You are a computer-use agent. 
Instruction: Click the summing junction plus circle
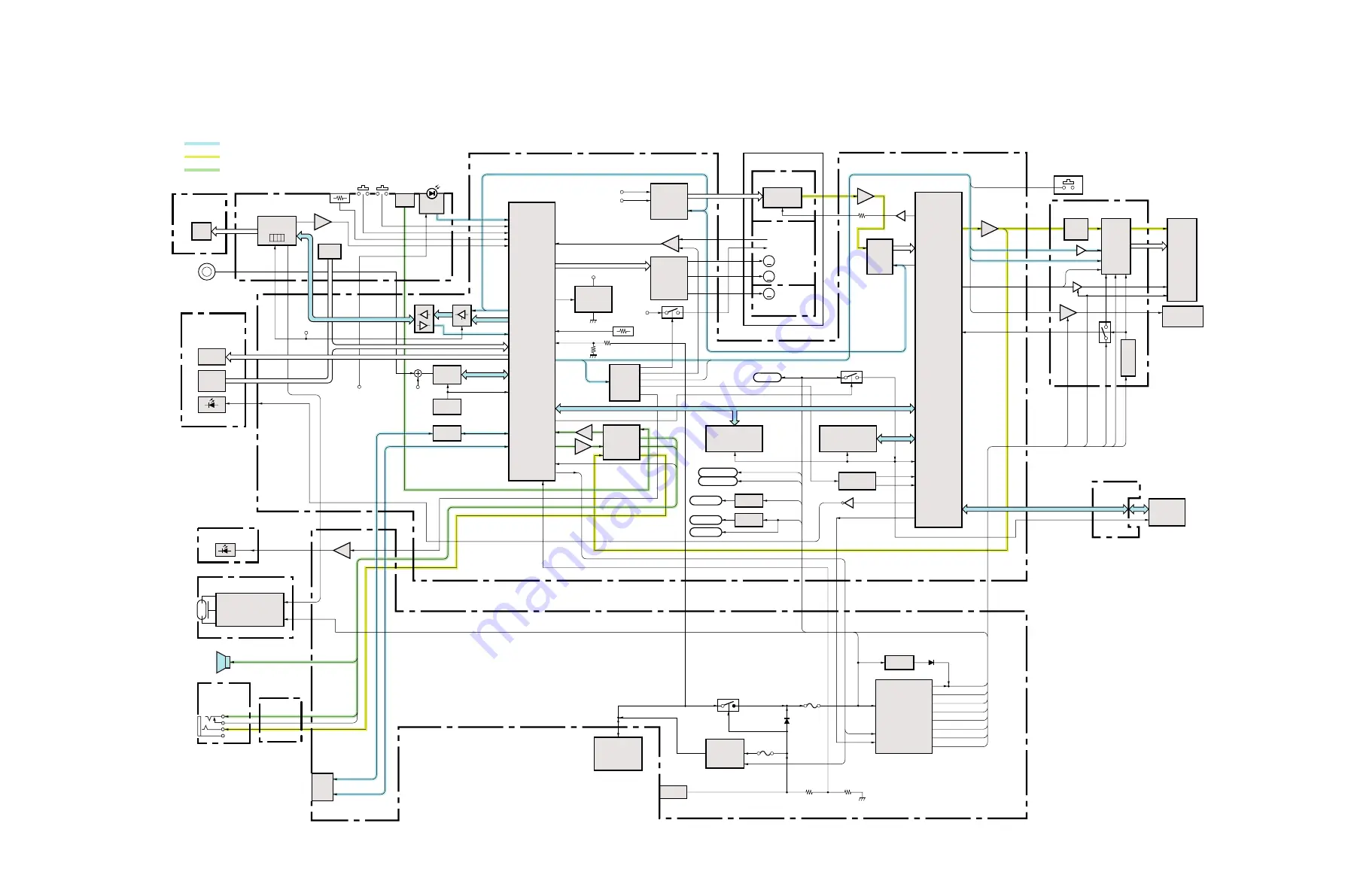tap(418, 373)
